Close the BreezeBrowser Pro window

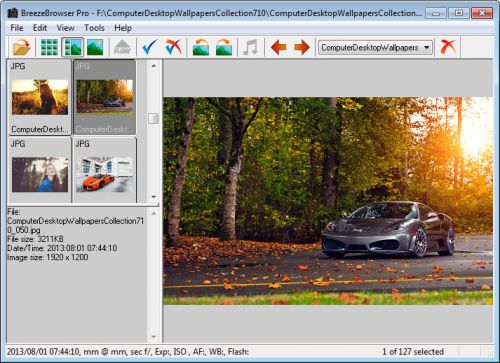[482, 13]
